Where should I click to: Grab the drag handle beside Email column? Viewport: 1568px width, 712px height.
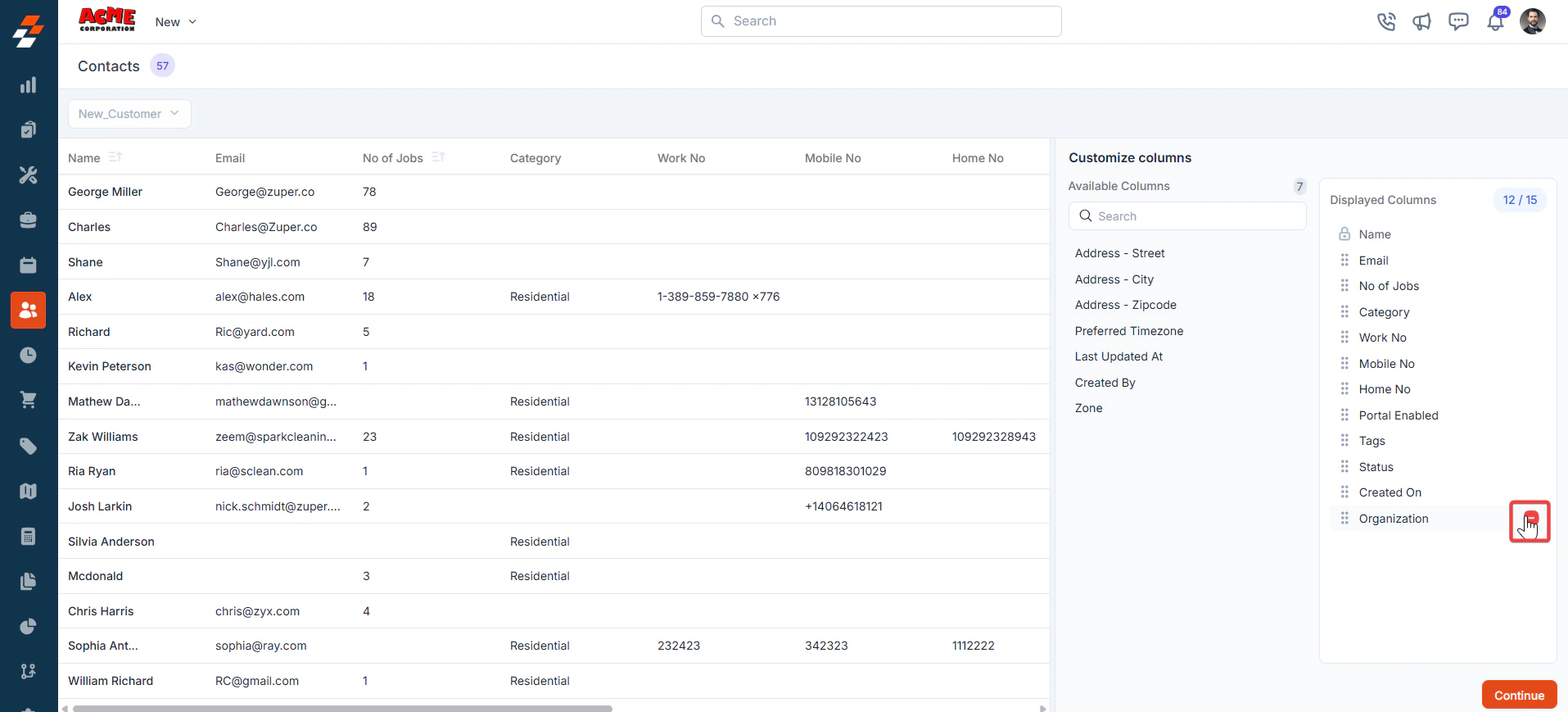click(x=1344, y=260)
